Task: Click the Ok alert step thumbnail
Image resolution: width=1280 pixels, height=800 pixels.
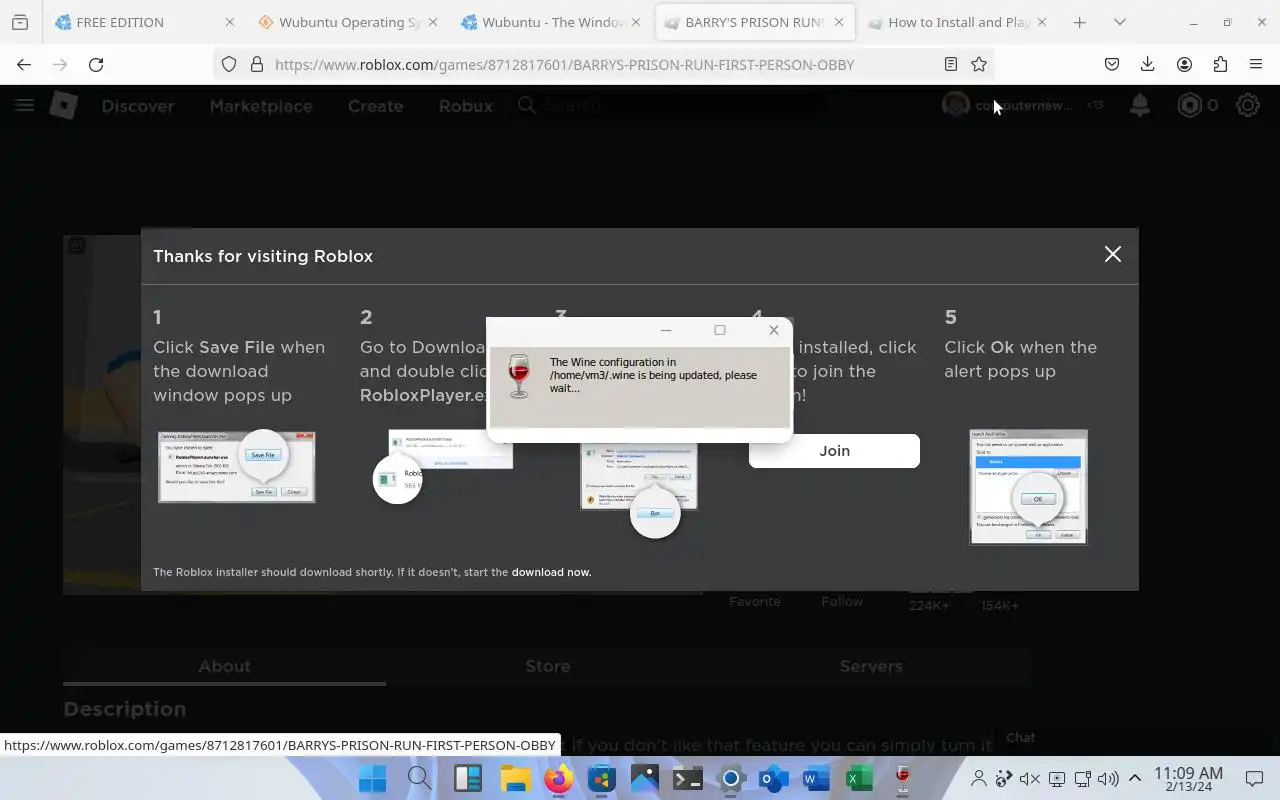Action: 1028,487
